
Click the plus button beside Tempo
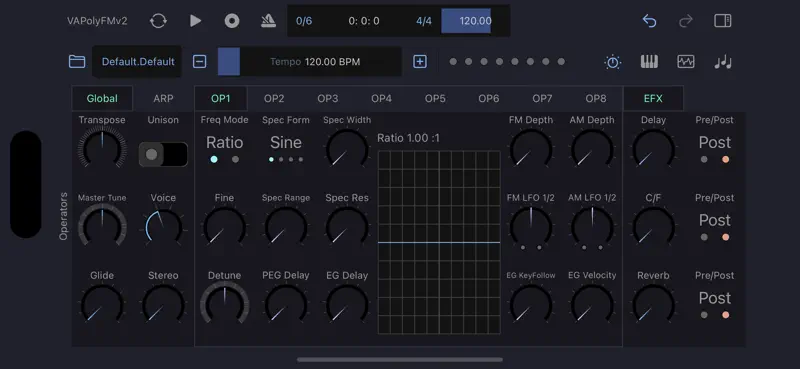419,62
